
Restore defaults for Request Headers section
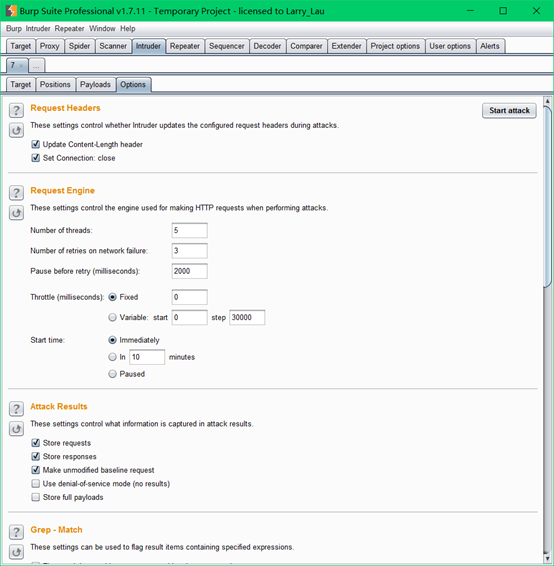tap(16, 130)
